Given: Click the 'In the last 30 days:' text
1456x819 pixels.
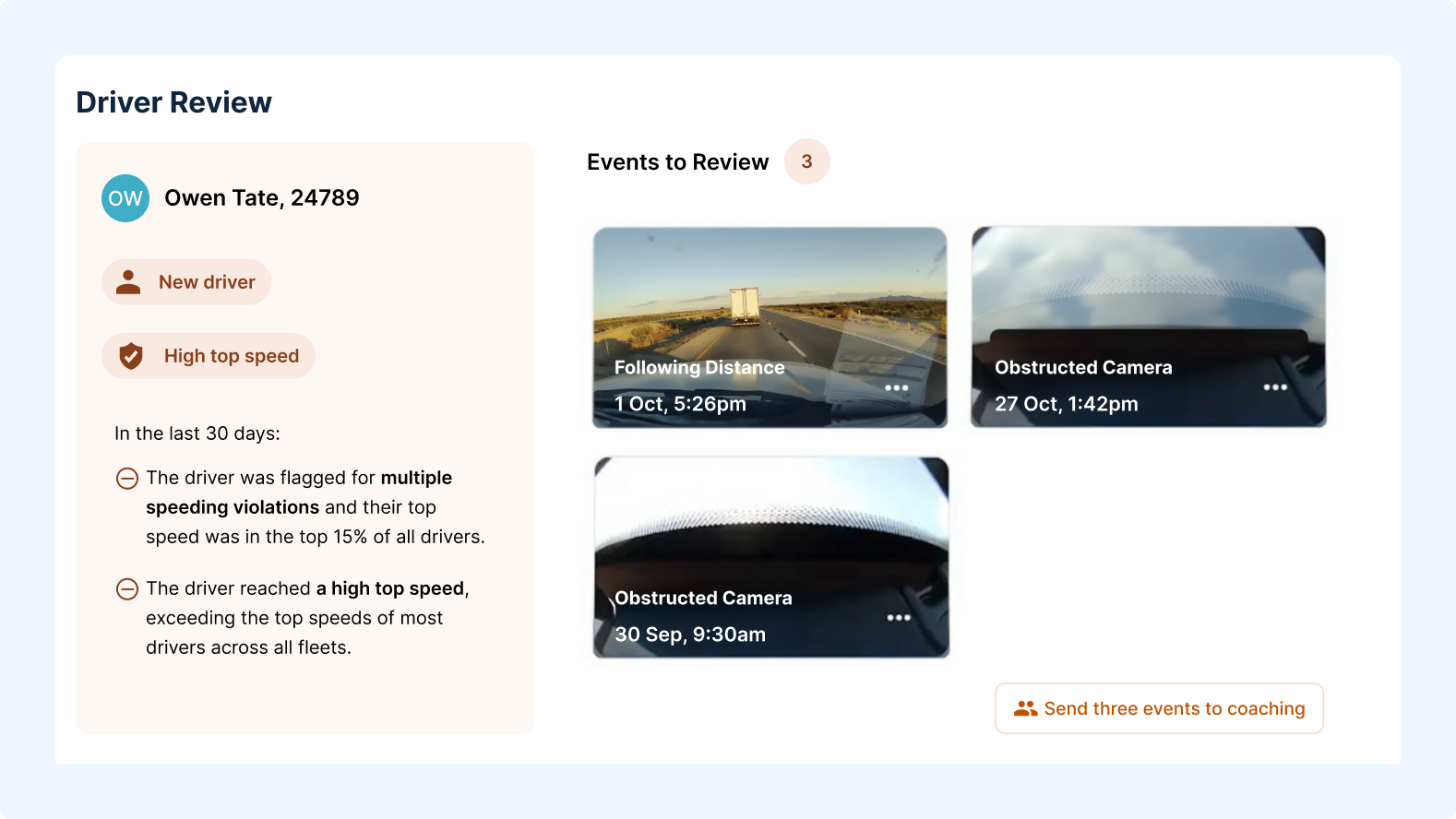Looking at the screenshot, I should click(197, 433).
